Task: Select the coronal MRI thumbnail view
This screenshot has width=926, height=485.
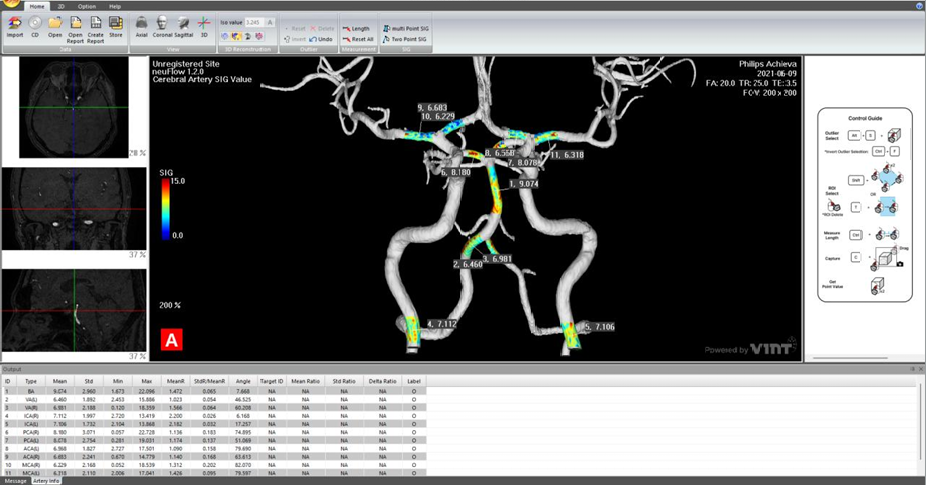Action: click(74, 209)
